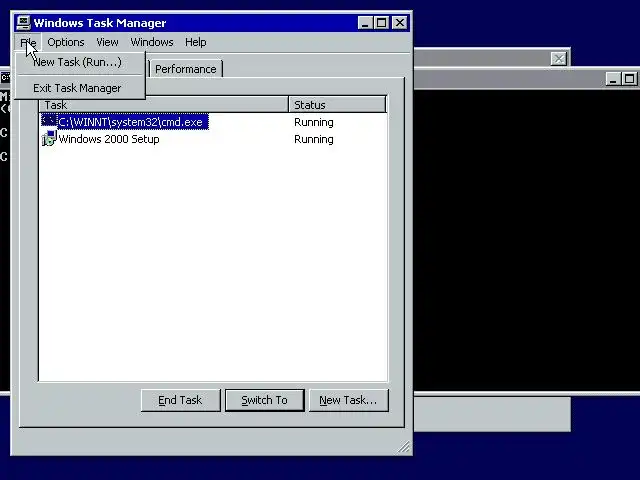Click the Windows 2000 Setup task icon
640x480 pixels.
[x=49, y=139]
